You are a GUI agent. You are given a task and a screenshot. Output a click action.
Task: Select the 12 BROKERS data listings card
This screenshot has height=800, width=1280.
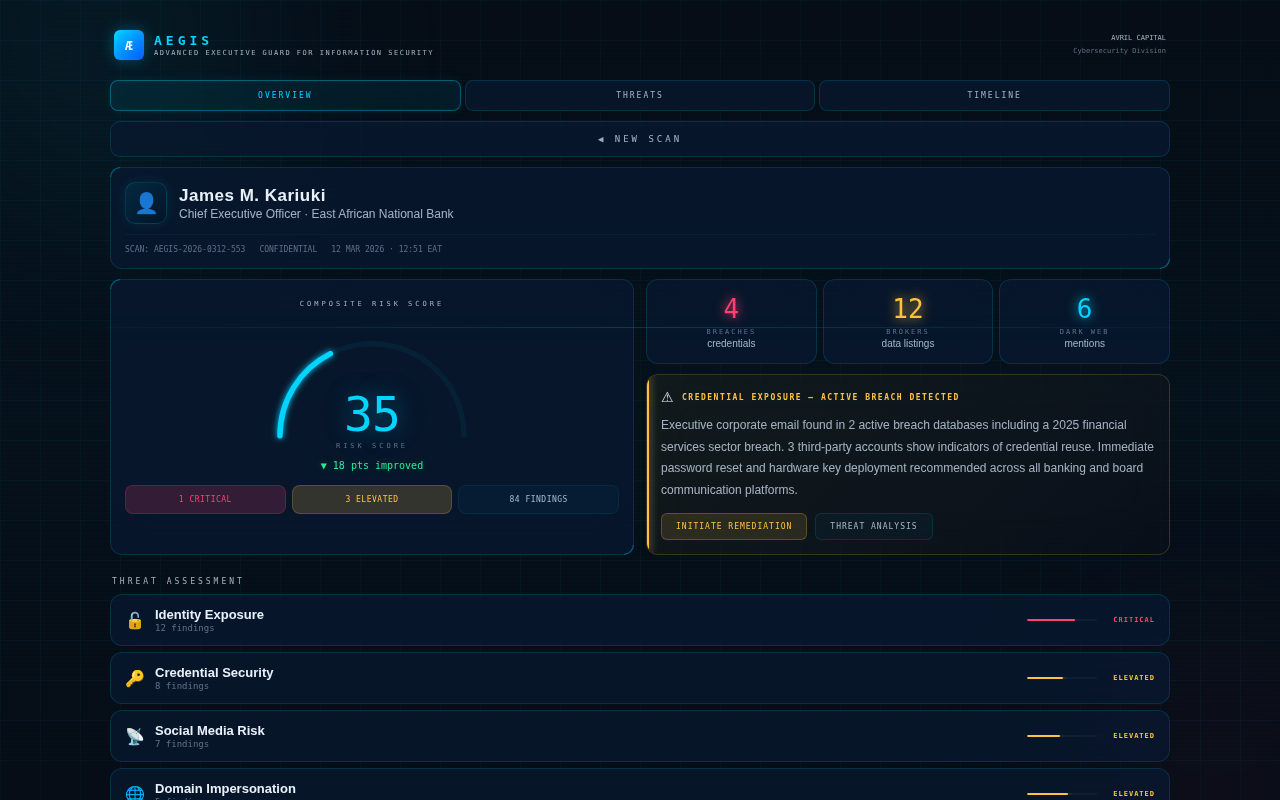tap(907, 321)
